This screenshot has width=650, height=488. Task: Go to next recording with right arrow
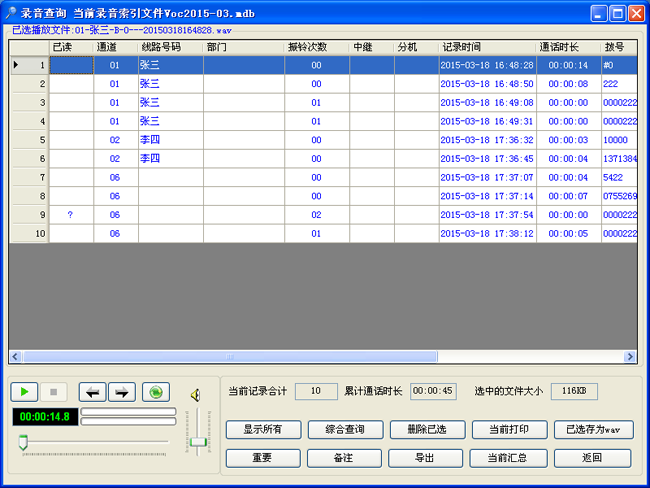(121, 392)
